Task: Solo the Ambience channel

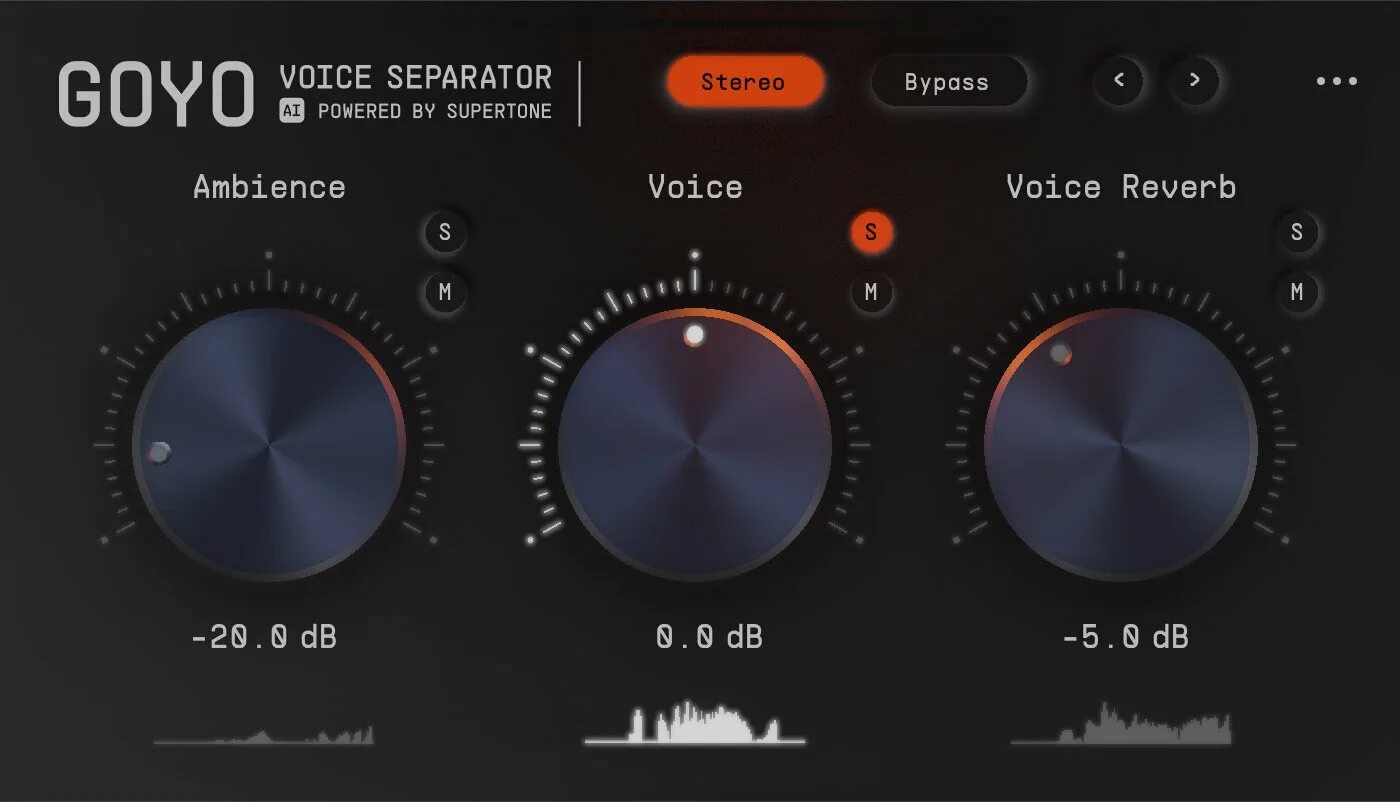Action: 444,232
